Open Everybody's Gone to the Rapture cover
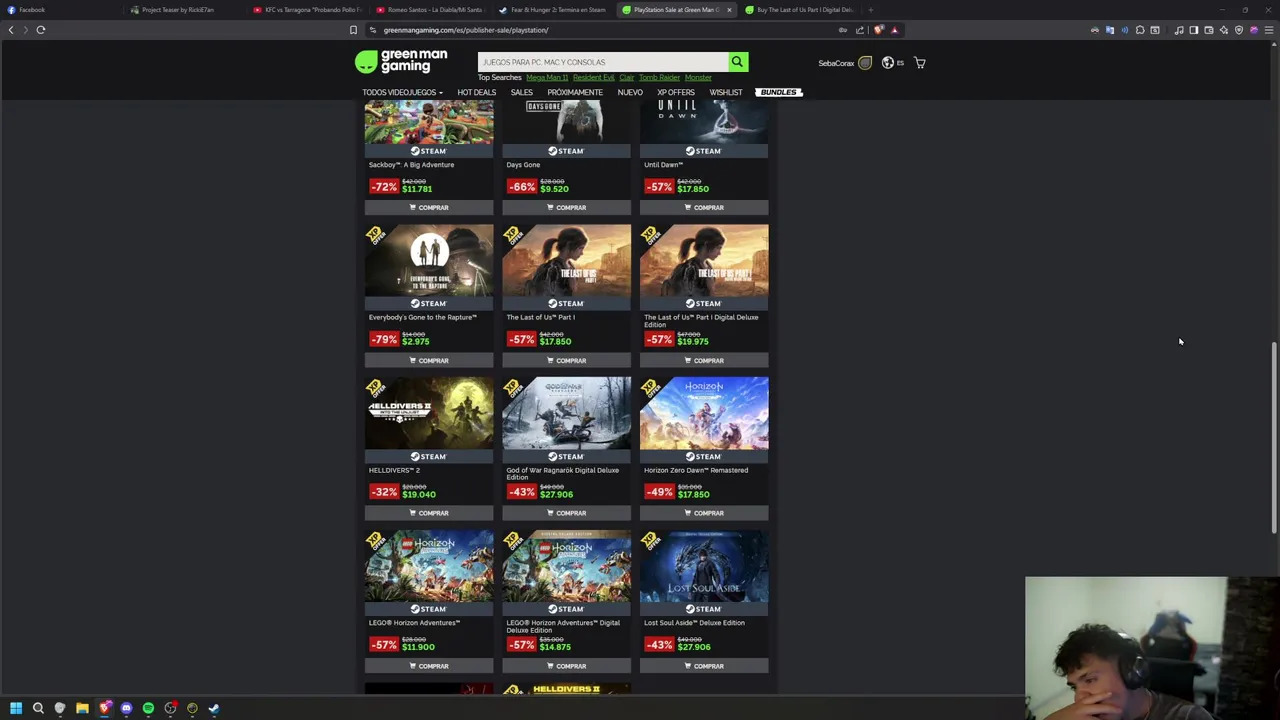 429,260
